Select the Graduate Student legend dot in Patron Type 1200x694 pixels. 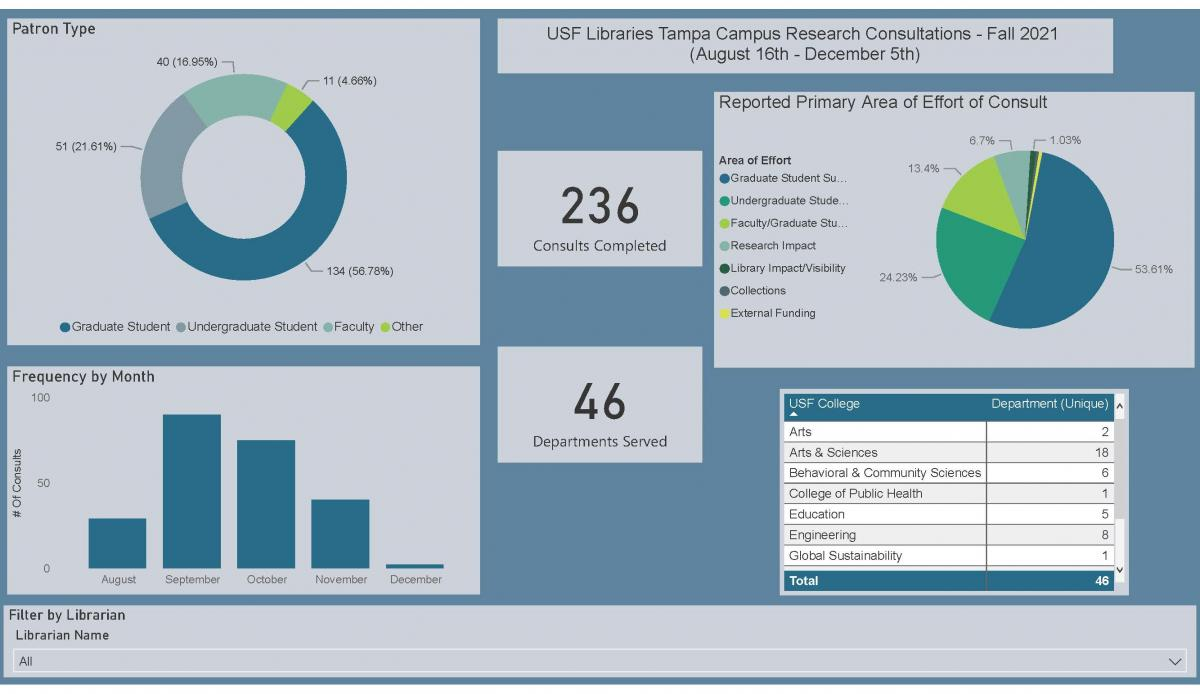(65, 327)
